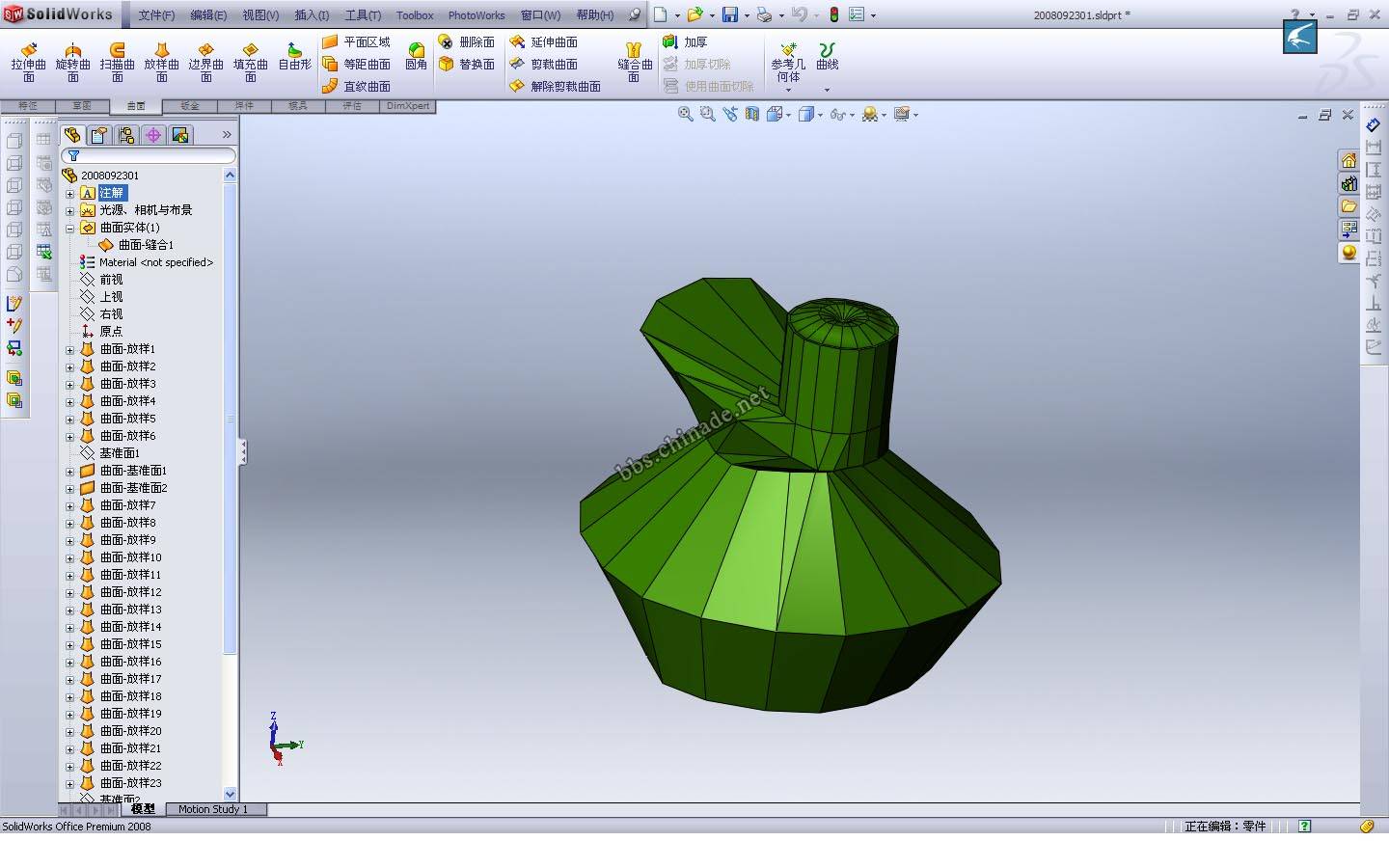The image size is (1389, 868).
Task: Open the Toolbox menu
Action: (415, 14)
